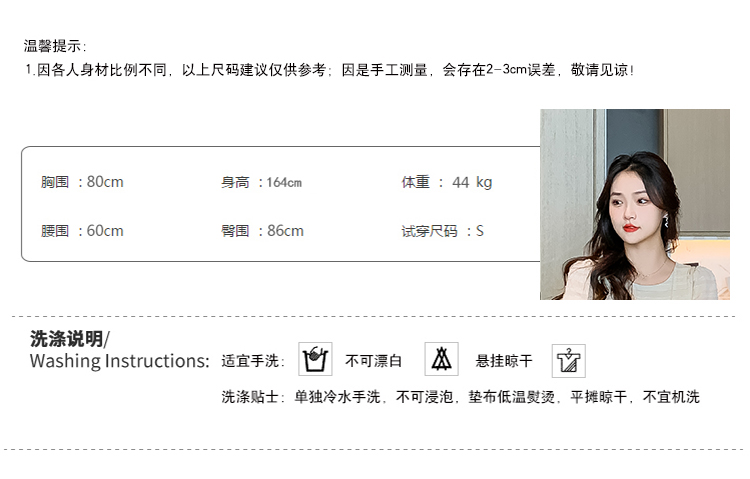This screenshot has width=750, height=479.
Task: Click the size disclaimer note about 2-3cm error
Action: pyautogui.click(x=330, y=70)
